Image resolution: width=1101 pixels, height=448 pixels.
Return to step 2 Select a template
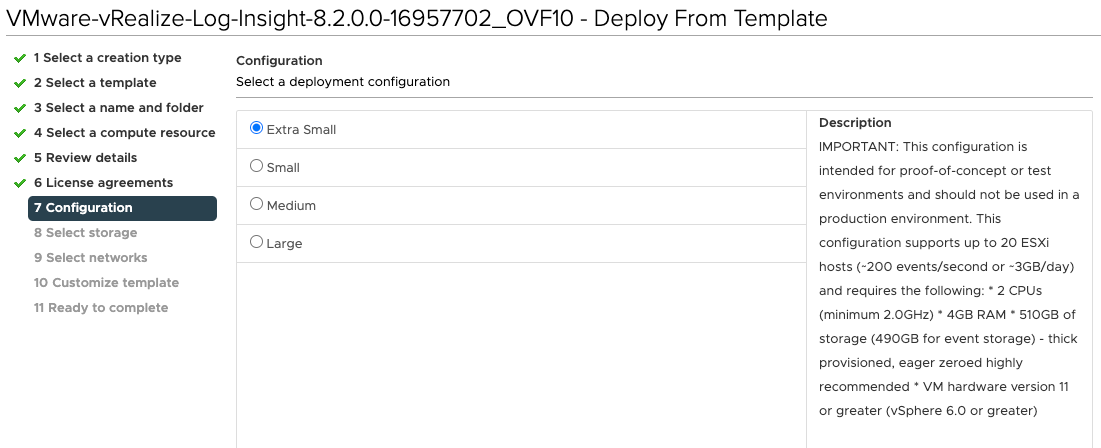click(95, 83)
